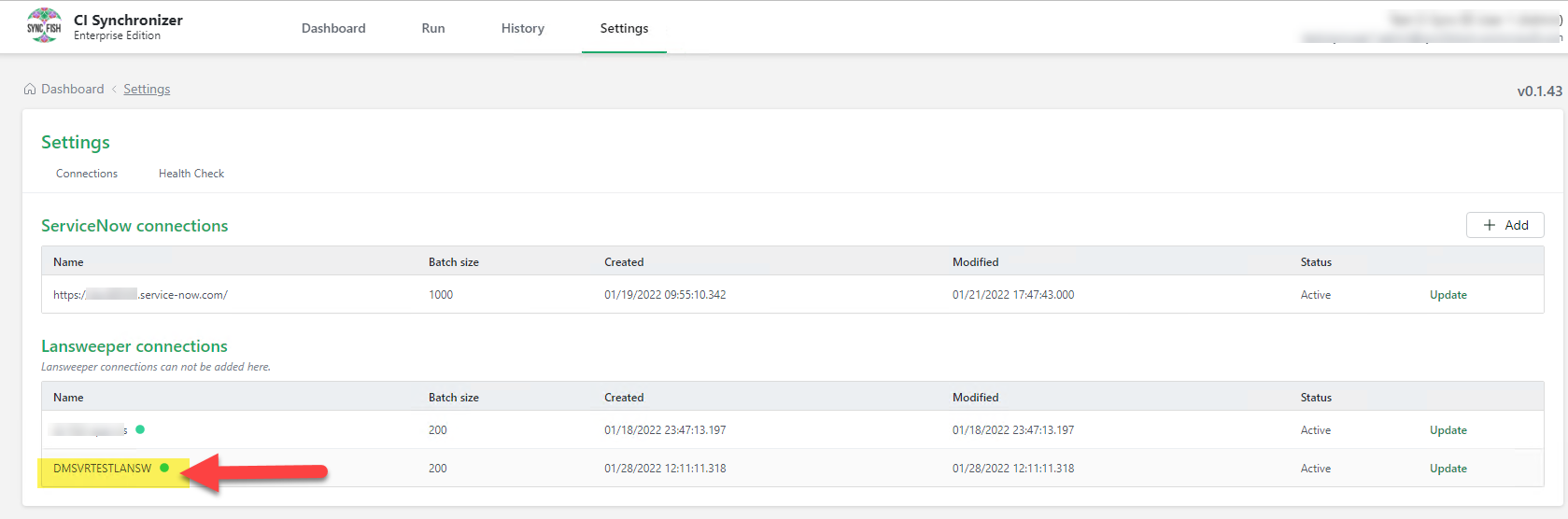Click the blurred user account name

point(1475,19)
